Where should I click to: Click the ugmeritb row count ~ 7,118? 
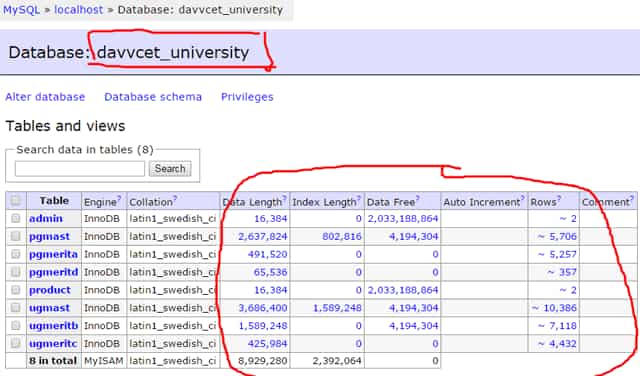point(557,326)
